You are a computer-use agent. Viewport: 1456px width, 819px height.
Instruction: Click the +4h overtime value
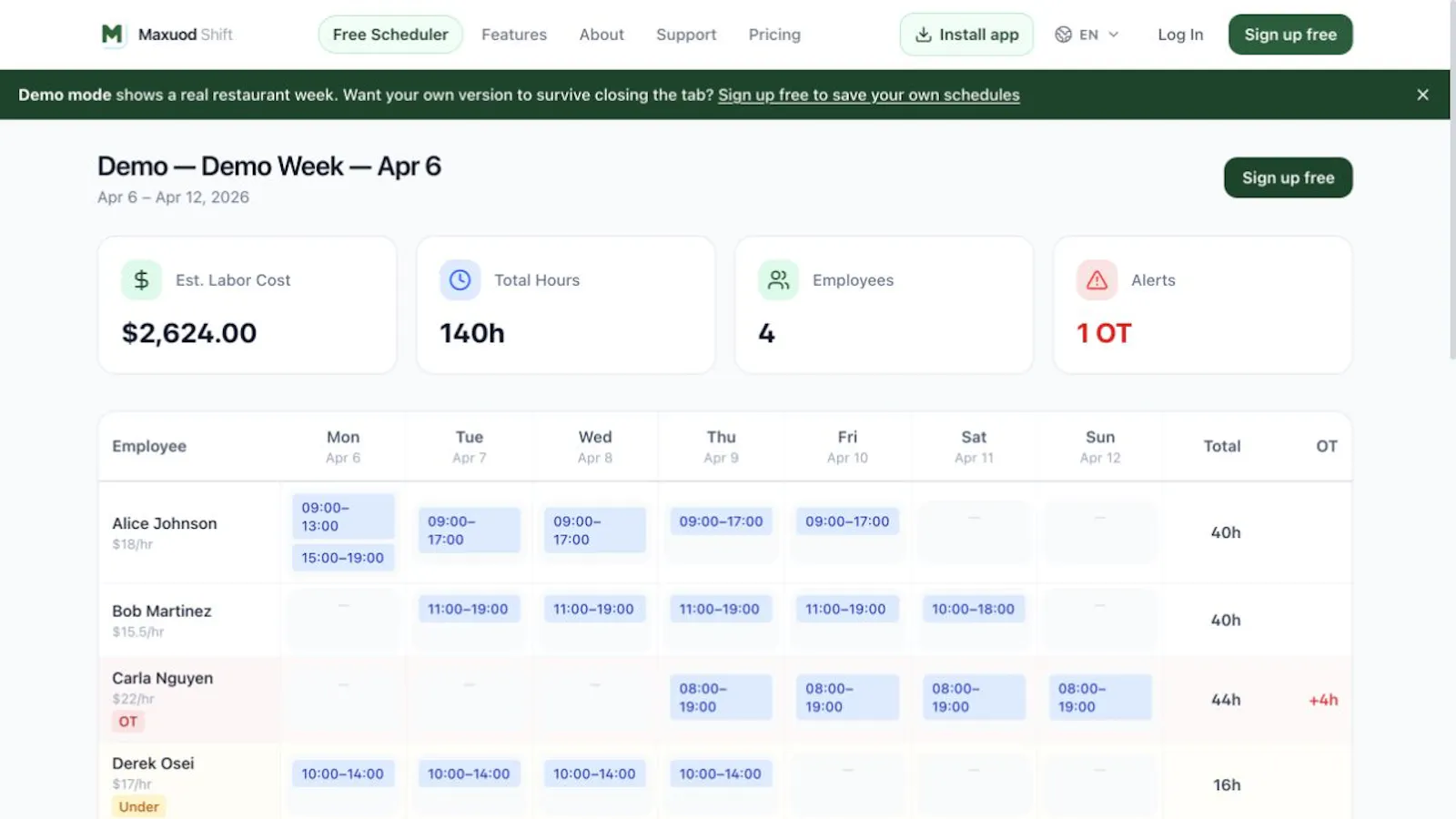click(1323, 700)
